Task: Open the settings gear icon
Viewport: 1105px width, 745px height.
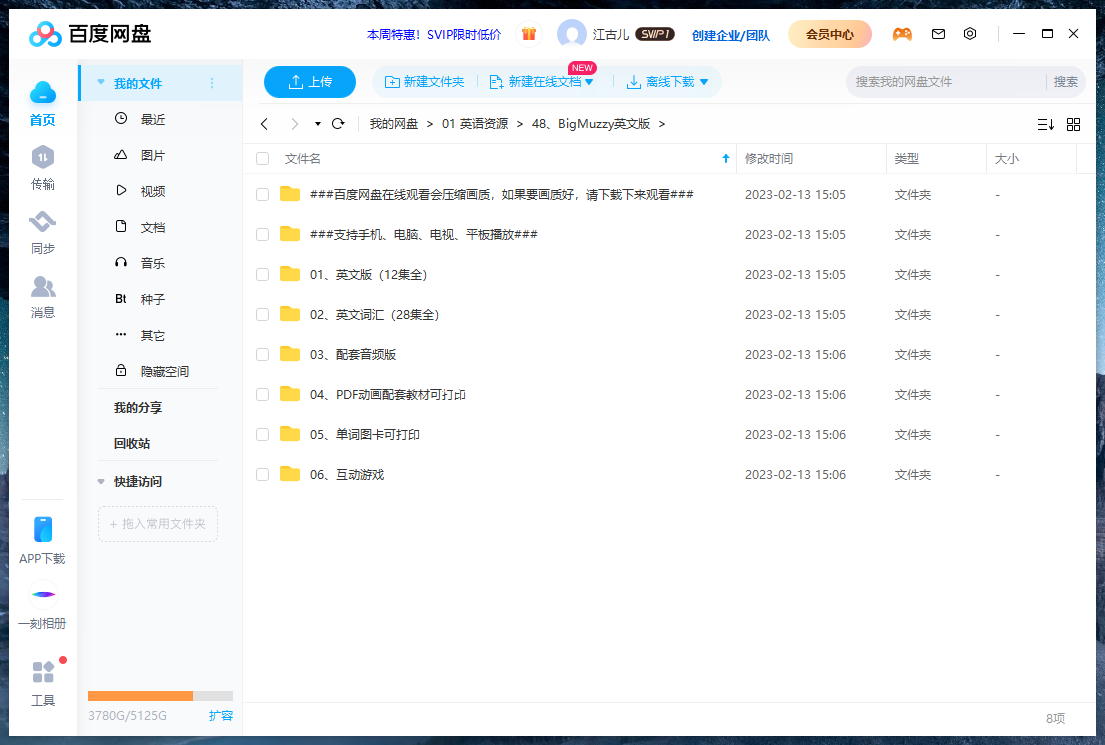Action: [x=970, y=33]
